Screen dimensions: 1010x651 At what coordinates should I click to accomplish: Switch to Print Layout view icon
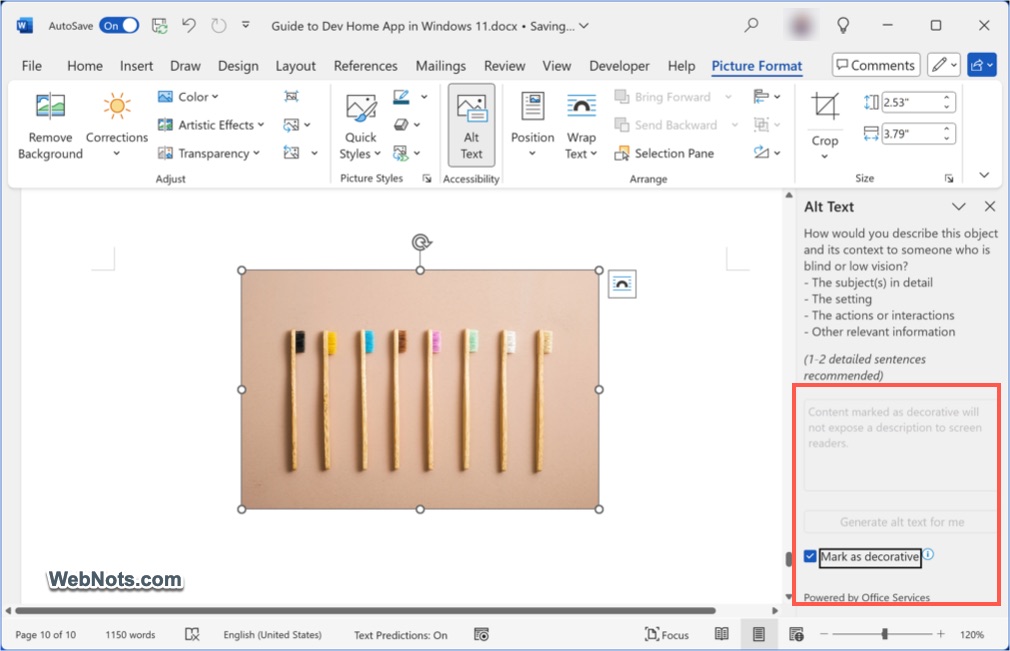pos(759,634)
